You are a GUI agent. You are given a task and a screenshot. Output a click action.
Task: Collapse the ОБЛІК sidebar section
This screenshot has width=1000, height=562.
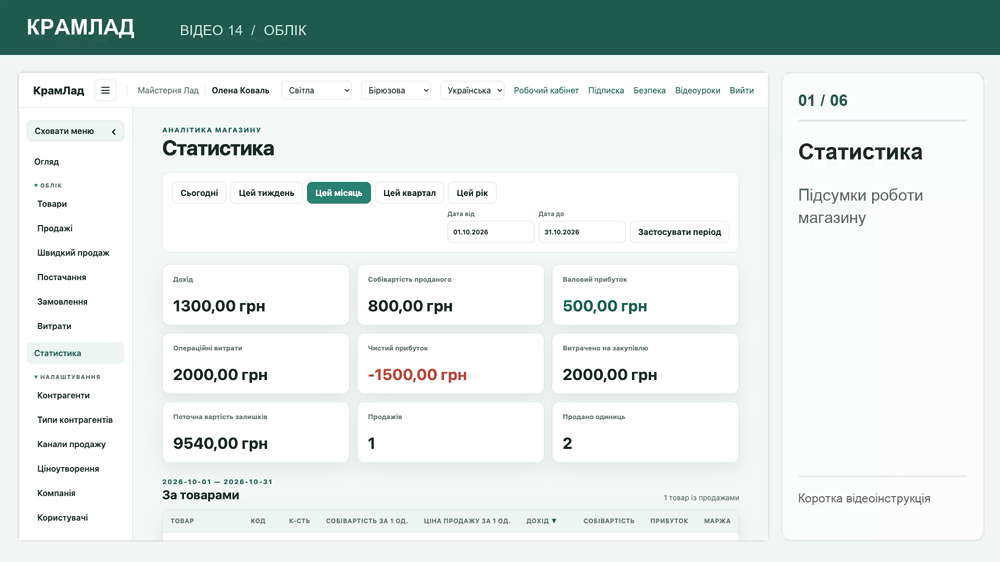[x=36, y=186]
